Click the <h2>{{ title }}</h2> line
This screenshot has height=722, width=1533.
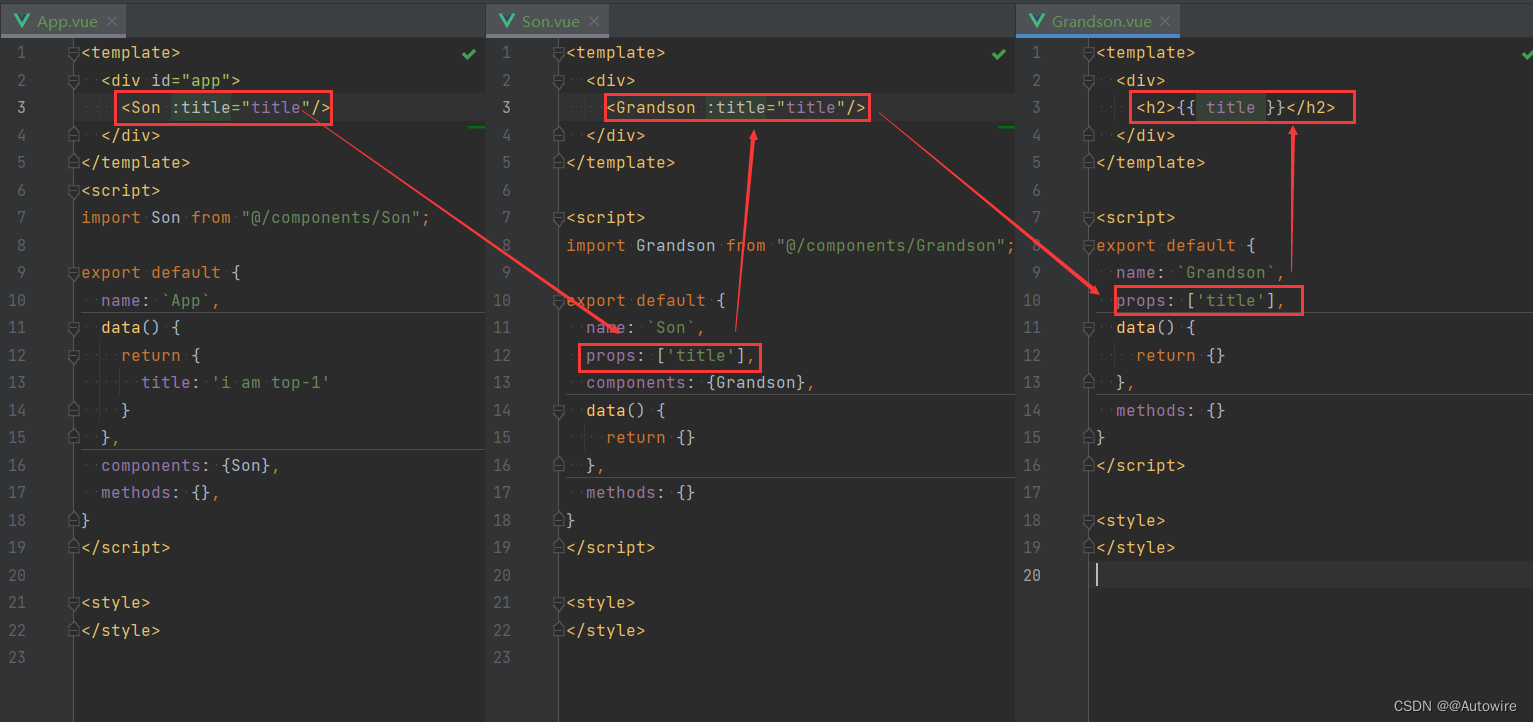pyautogui.click(x=1236, y=107)
